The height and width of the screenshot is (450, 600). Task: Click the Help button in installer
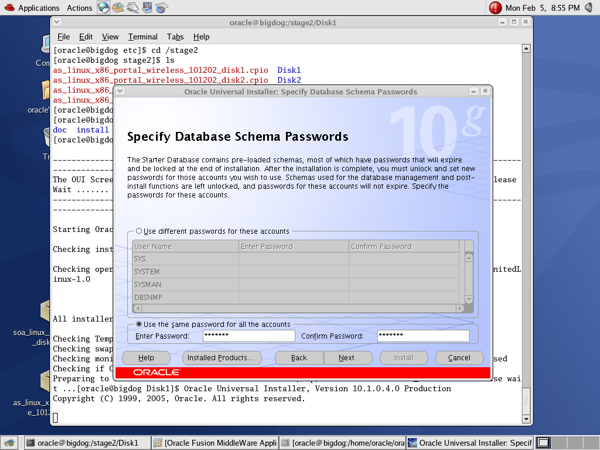point(146,358)
